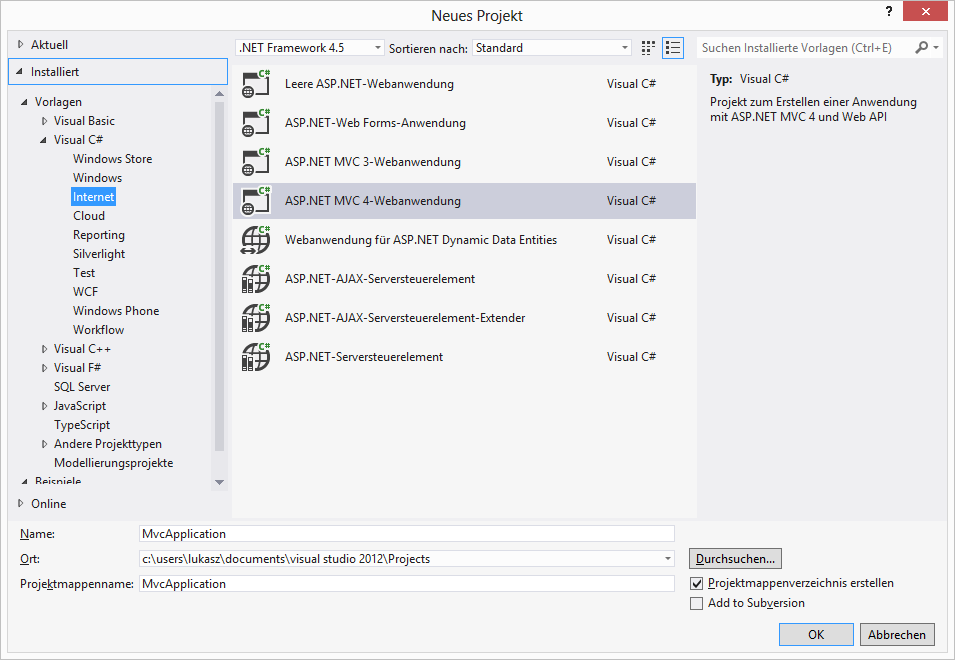Uncheck Projektmappenverzeichnis erstellen checkbox
The width and height of the screenshot is (955, 660).
click(697, 583)
